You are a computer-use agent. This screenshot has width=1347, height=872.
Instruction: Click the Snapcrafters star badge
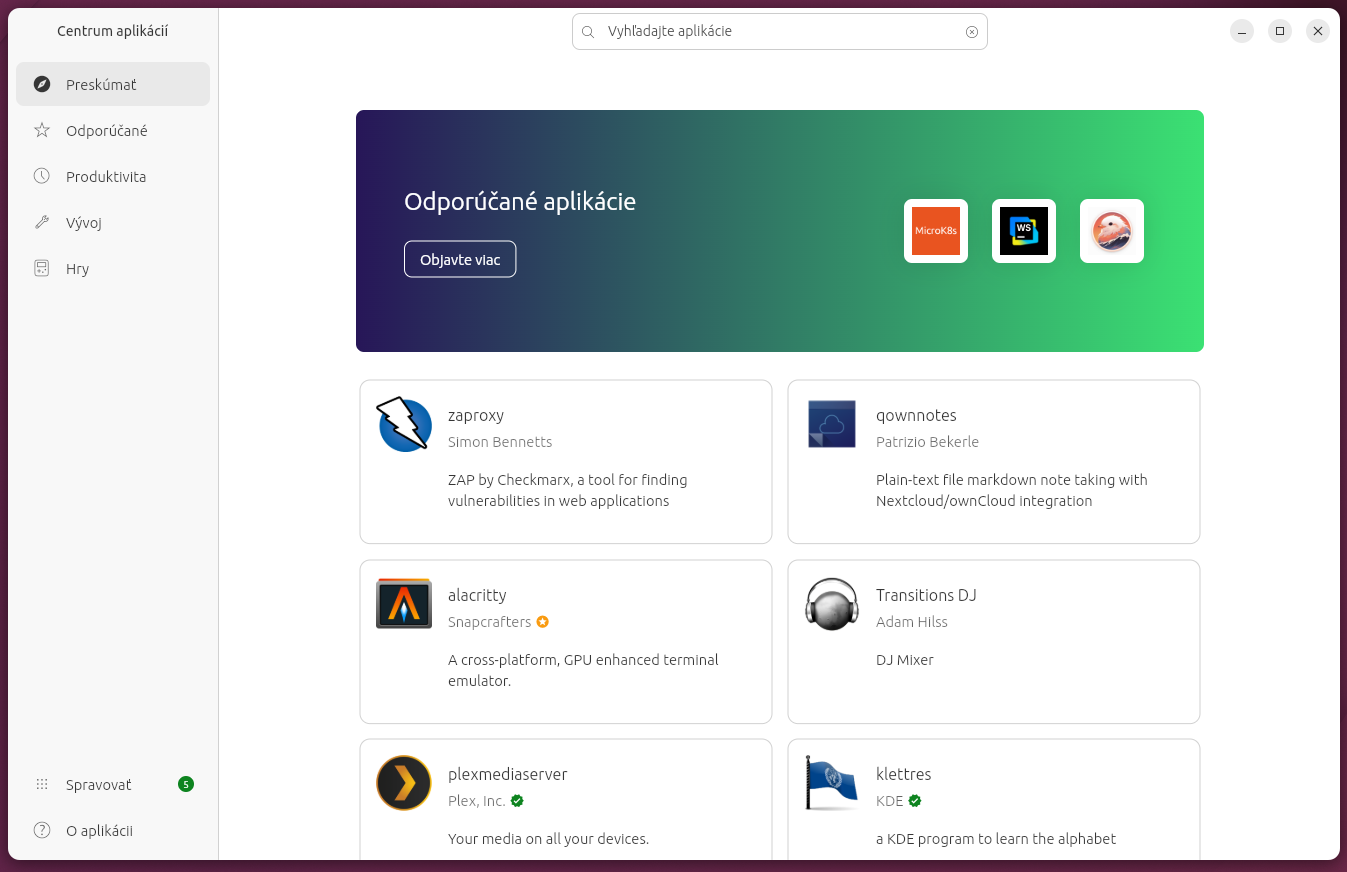[x=543, y=621]
